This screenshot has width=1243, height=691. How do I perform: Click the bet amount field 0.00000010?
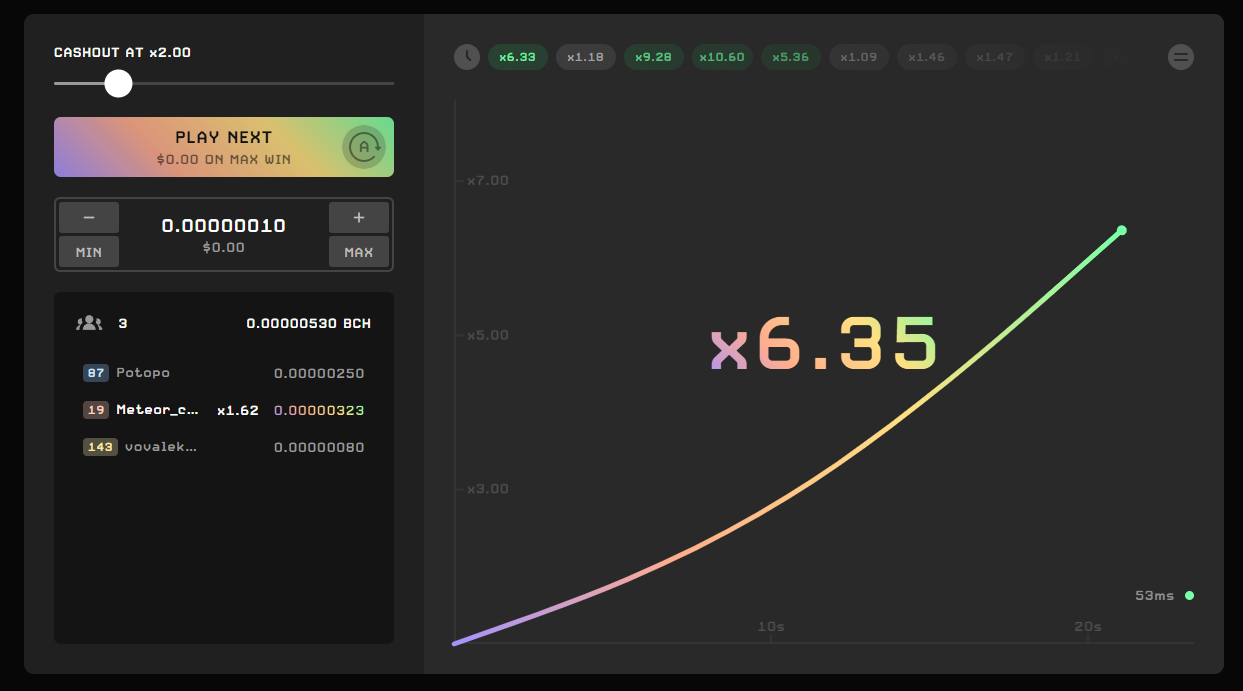tap(224, 226)
